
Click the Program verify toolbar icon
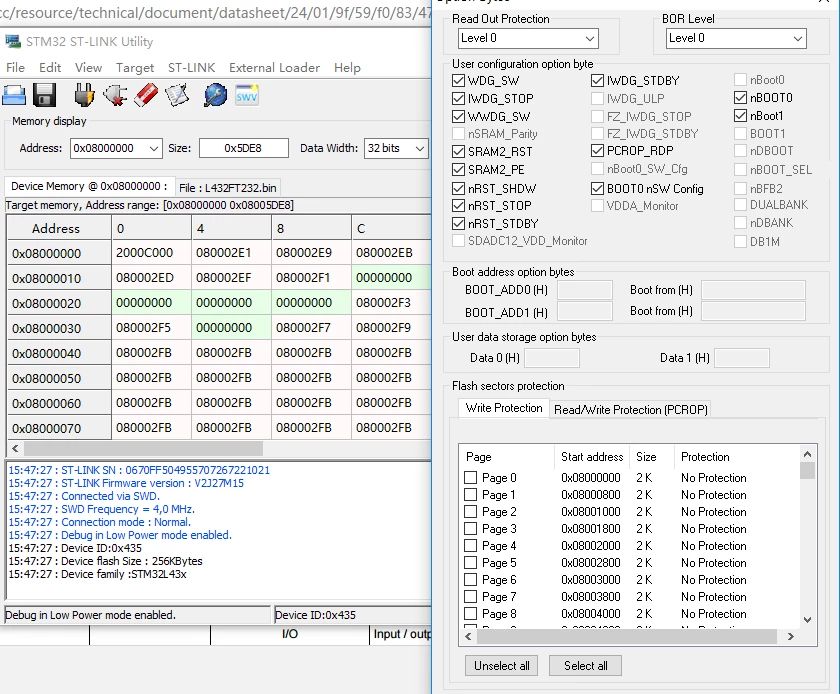tap(177, 95)
